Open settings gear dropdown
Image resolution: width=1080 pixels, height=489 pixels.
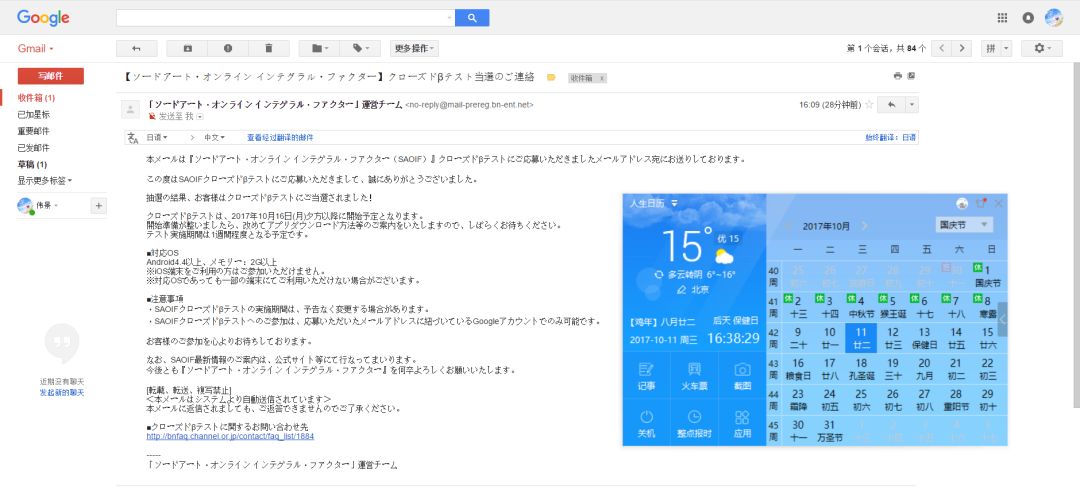1041,48
